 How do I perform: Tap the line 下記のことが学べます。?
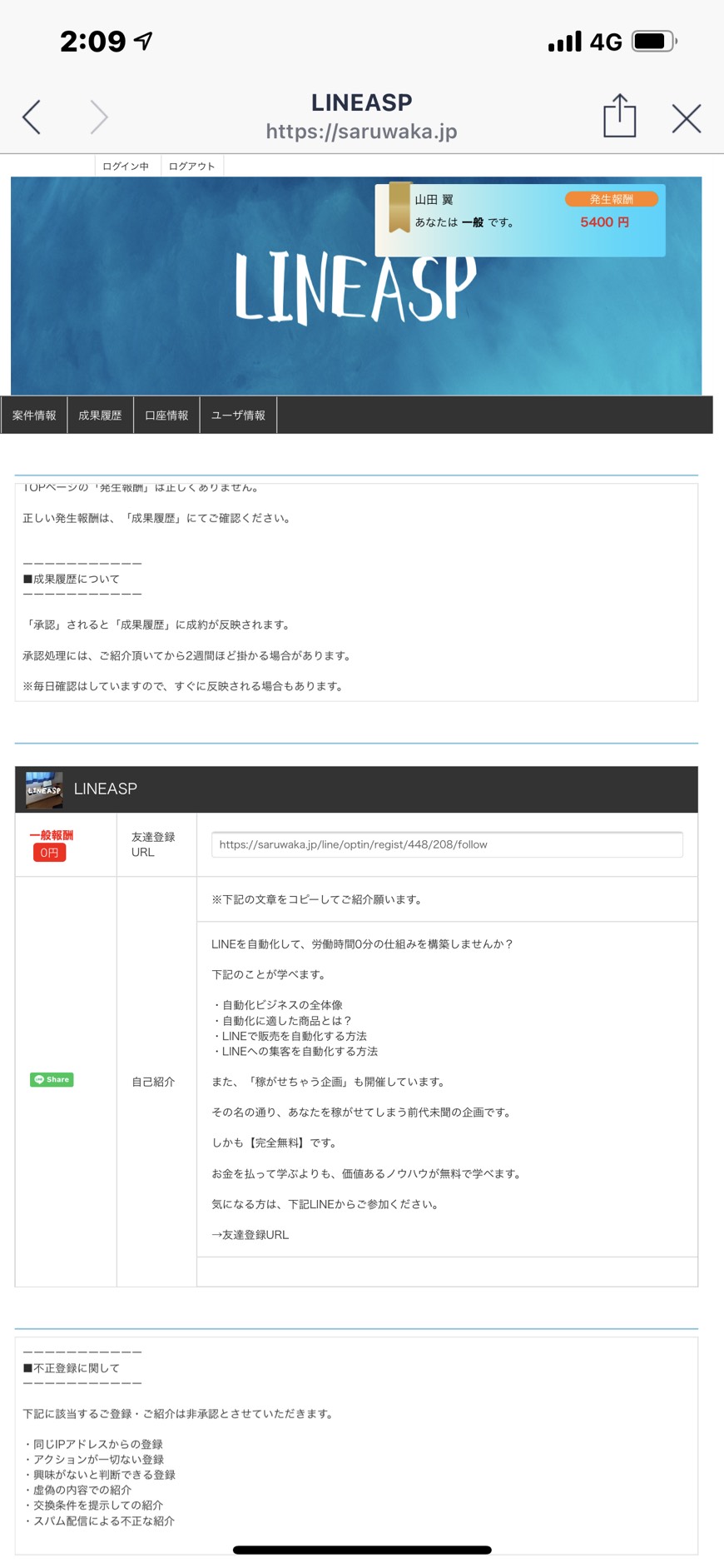click(x=270, y=974)
